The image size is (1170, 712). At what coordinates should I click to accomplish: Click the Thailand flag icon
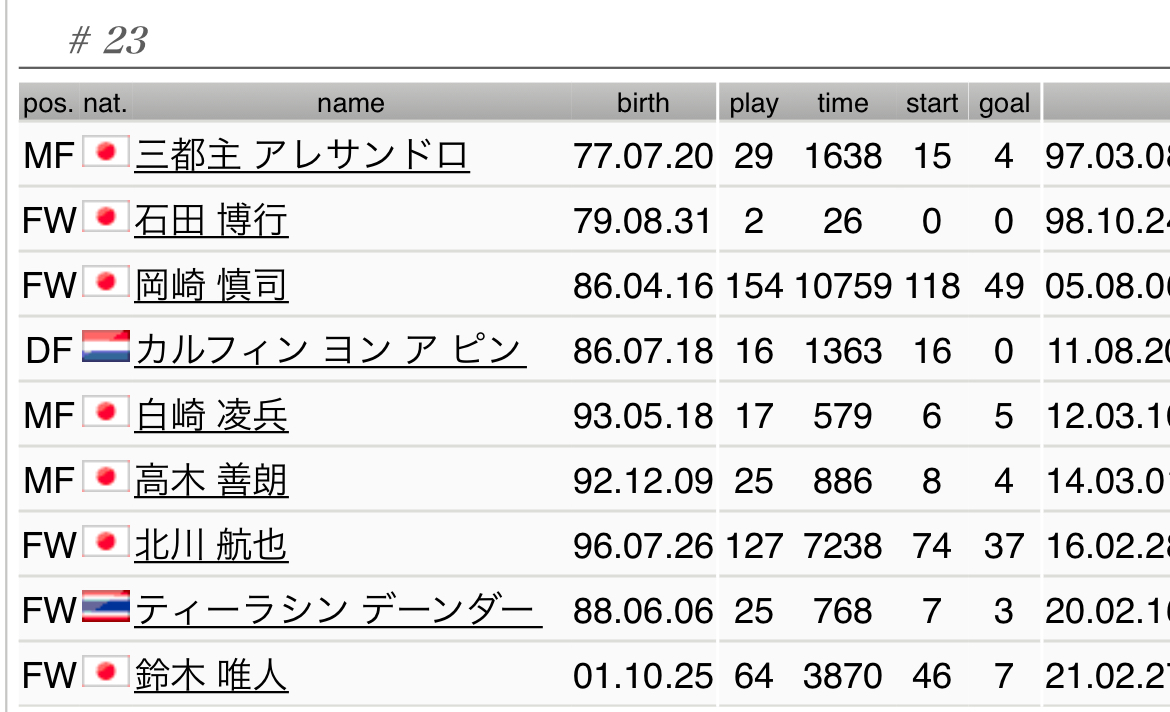click(105, 606)
